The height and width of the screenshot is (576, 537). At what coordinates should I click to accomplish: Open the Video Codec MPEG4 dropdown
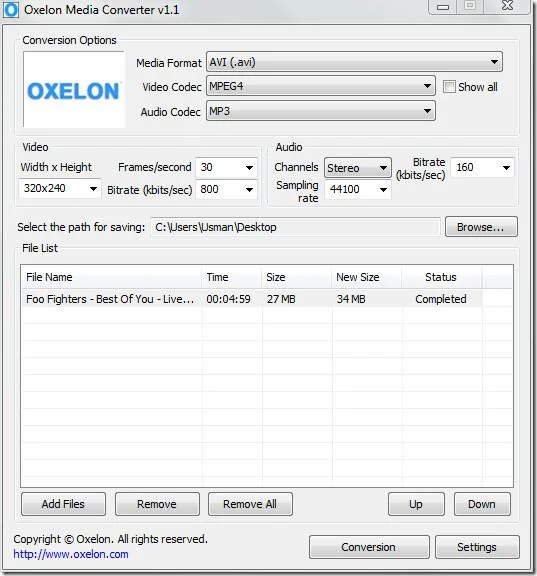(x=321, y=86)
